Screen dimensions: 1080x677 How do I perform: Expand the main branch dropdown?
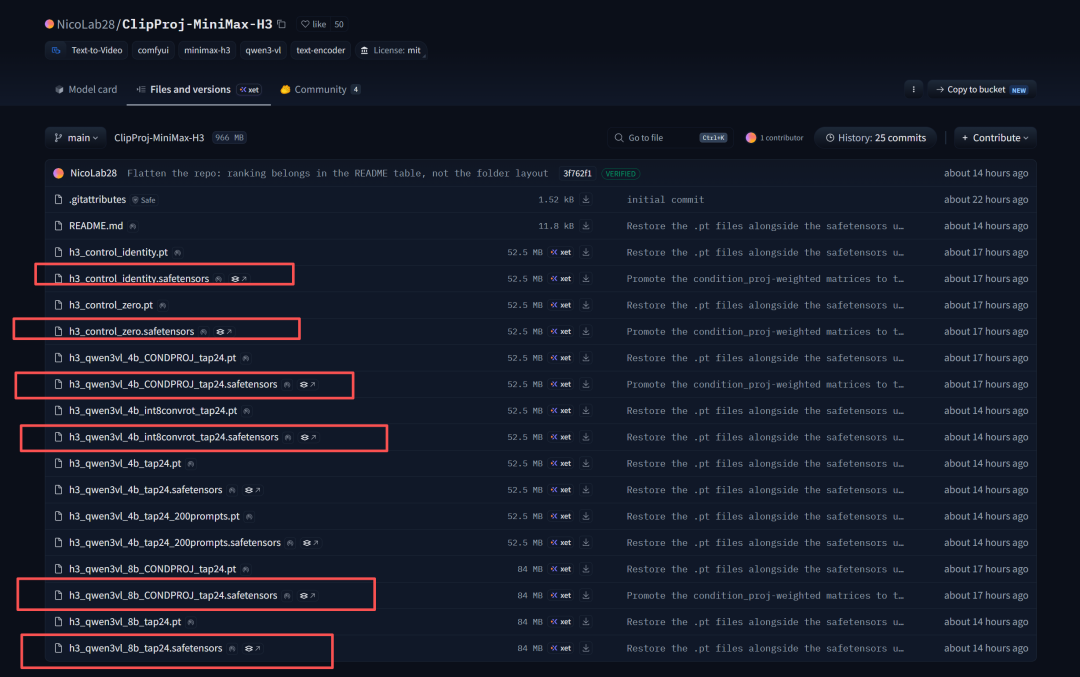(x=76, y=138)
